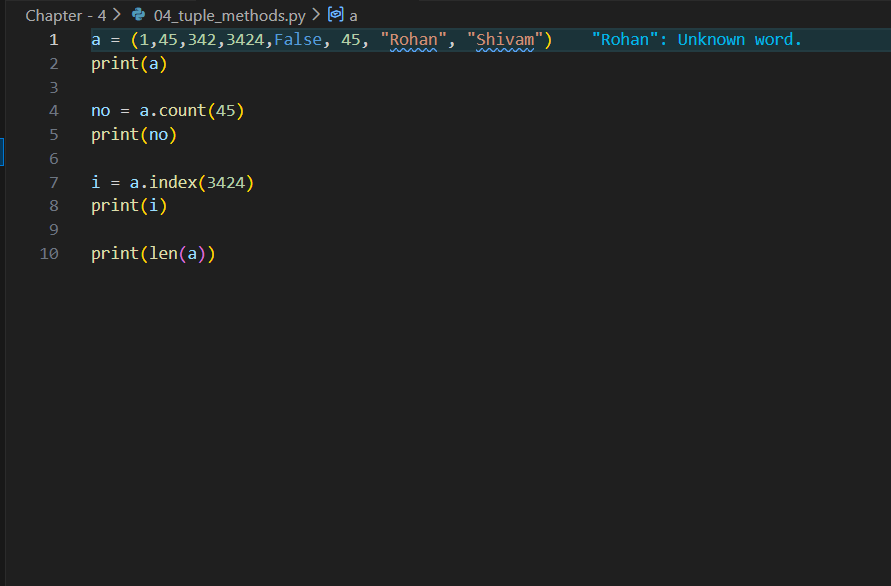Click the "Rohan" string with squiggle
Screen dimensions: 891x586
[413, 40]
